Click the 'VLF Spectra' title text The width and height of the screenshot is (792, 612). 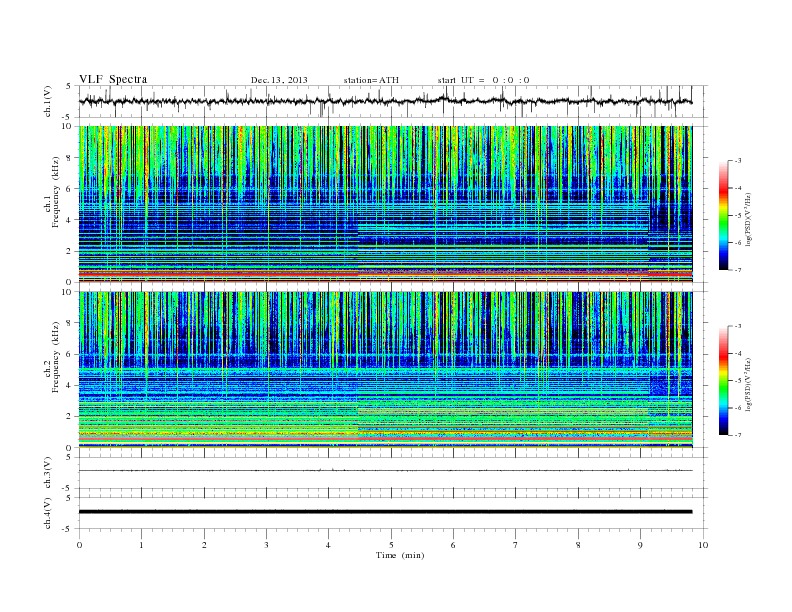pos(113,79)
